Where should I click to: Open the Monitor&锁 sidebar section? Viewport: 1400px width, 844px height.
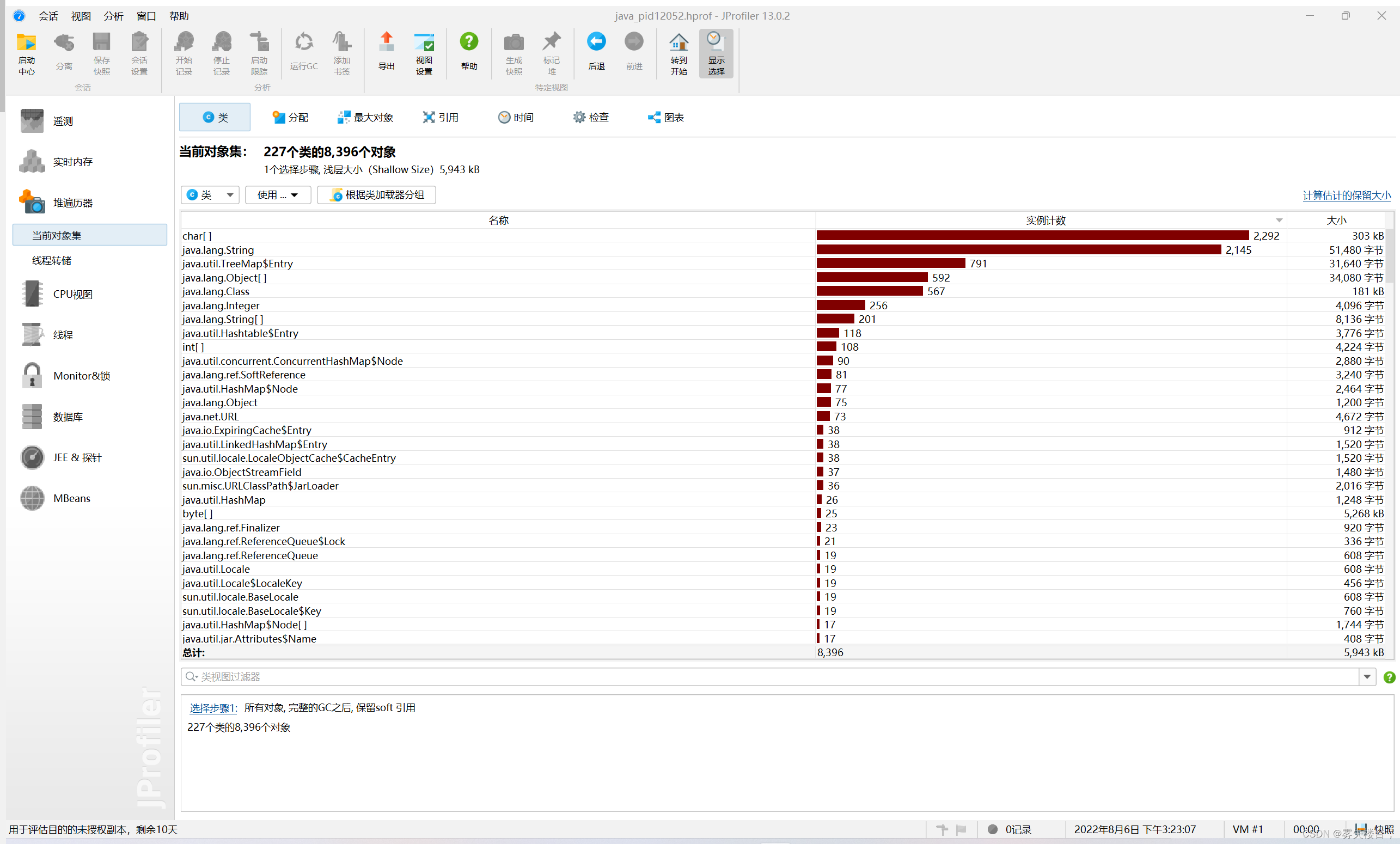point(91,376)
